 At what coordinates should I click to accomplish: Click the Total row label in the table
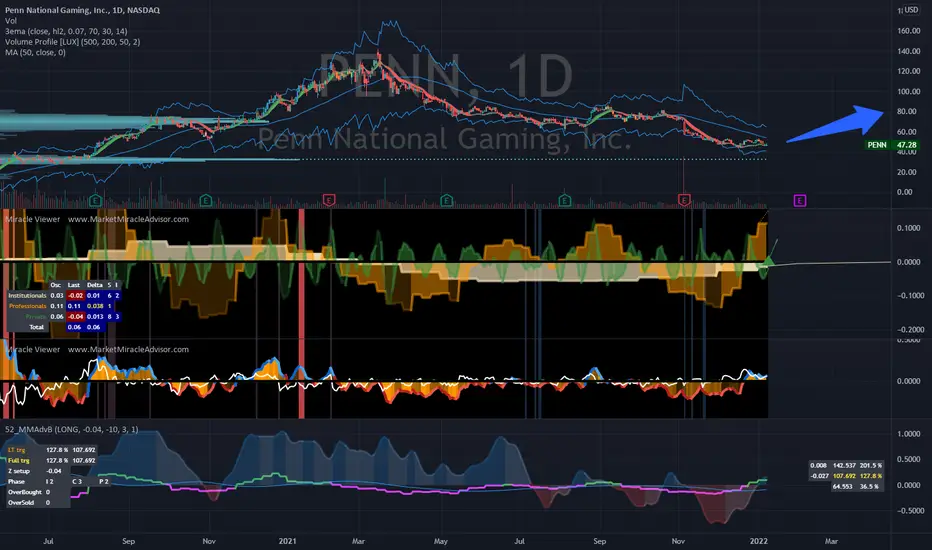[x=37, y=327]
